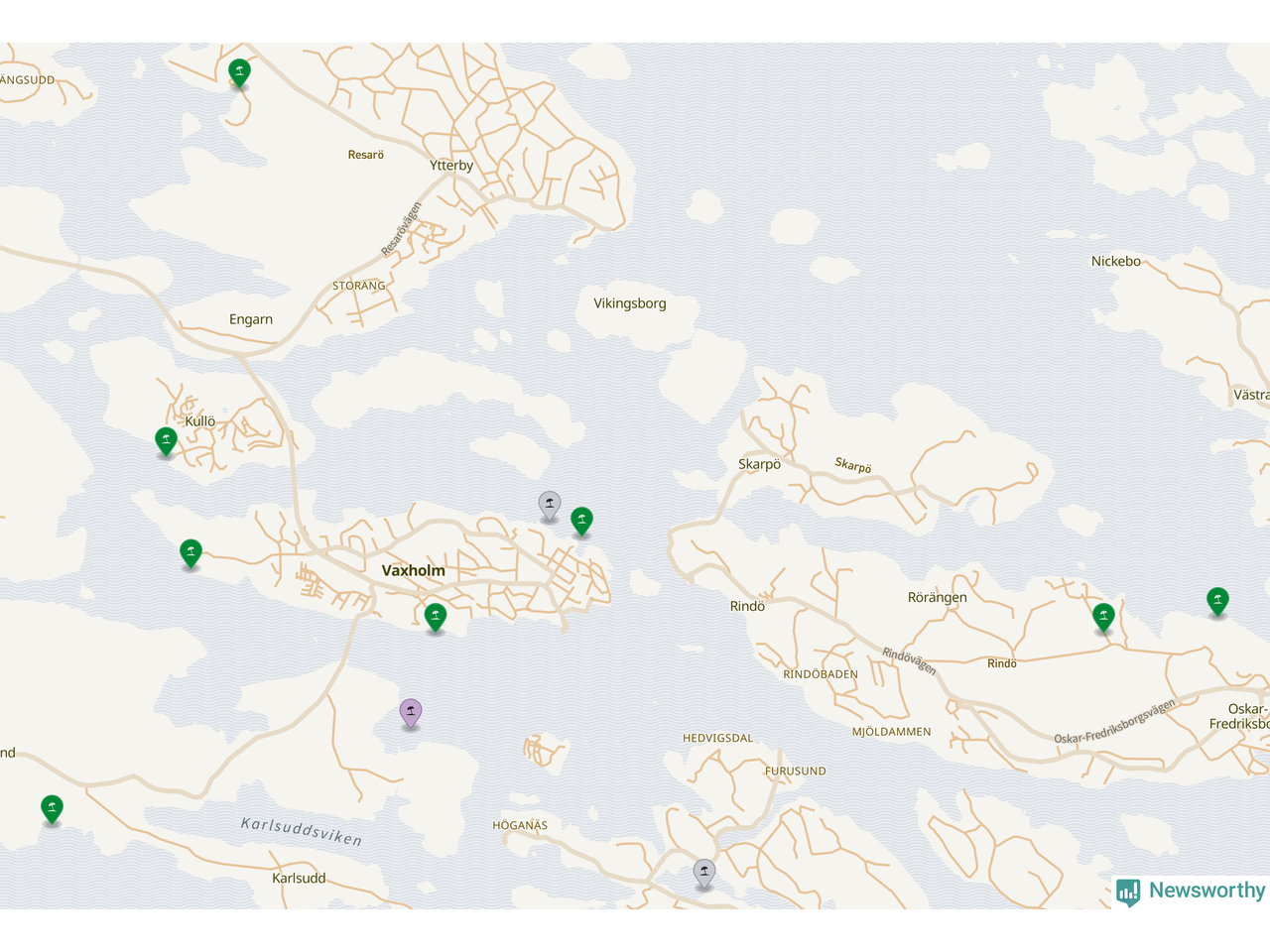Click the Rindövägen road label
1270x952 pixels.
[910, 661]
